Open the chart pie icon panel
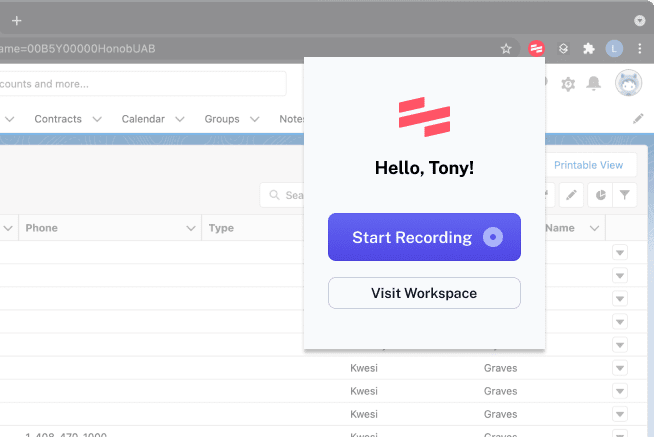 [598, 195]
